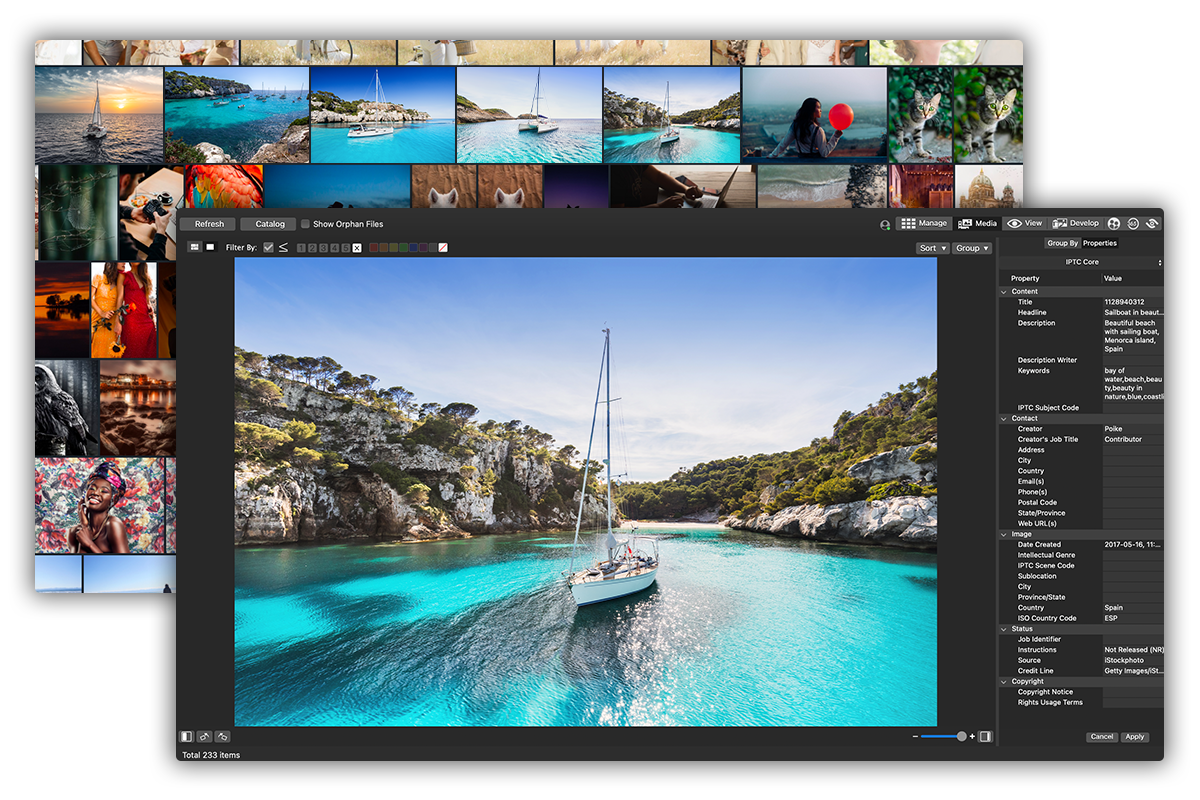
Task: Select woman with red balloon thumbnail
Action: pyautogui.click(x=814, y=115)
